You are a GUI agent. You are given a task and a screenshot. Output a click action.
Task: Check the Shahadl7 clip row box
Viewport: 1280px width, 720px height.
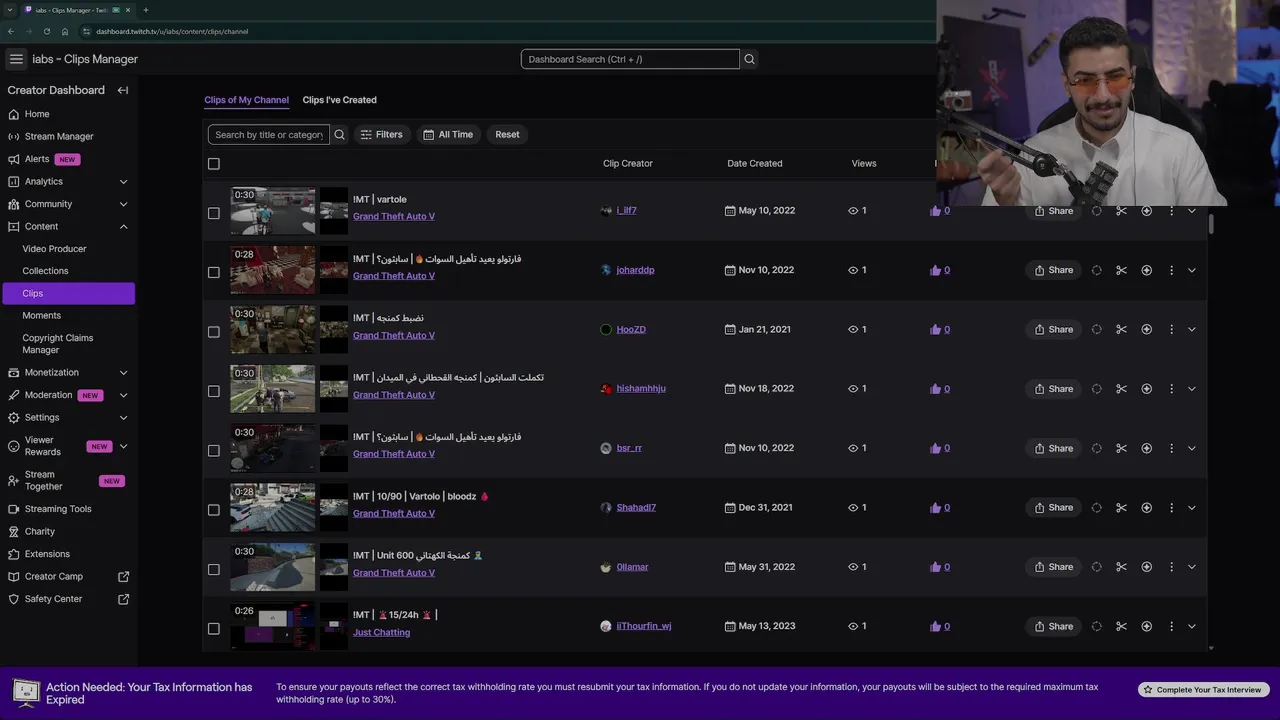click(x=213, y=510)
